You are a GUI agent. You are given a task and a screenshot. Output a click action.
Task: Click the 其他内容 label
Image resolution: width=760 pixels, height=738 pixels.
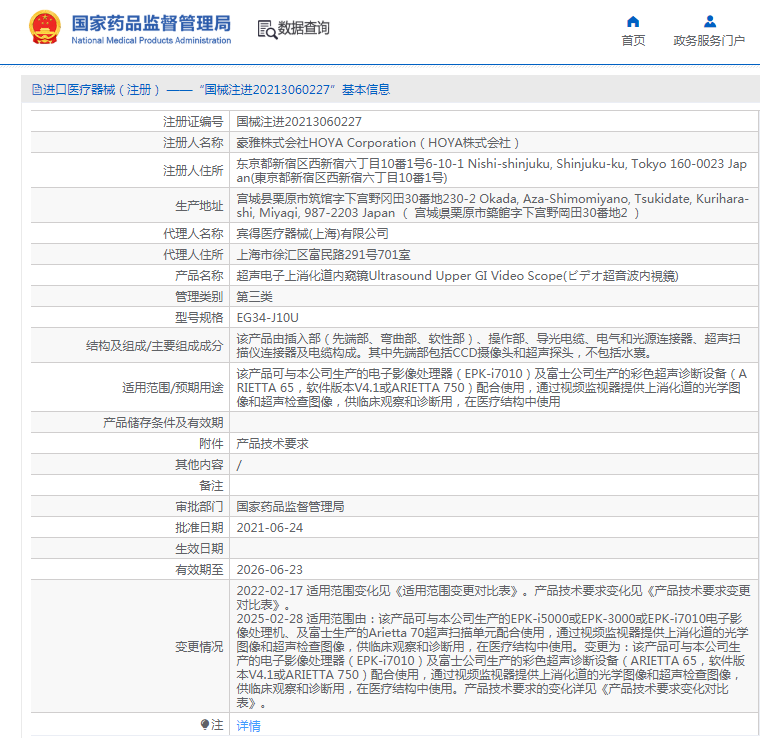pyautogui.click(x=199, y=465)
